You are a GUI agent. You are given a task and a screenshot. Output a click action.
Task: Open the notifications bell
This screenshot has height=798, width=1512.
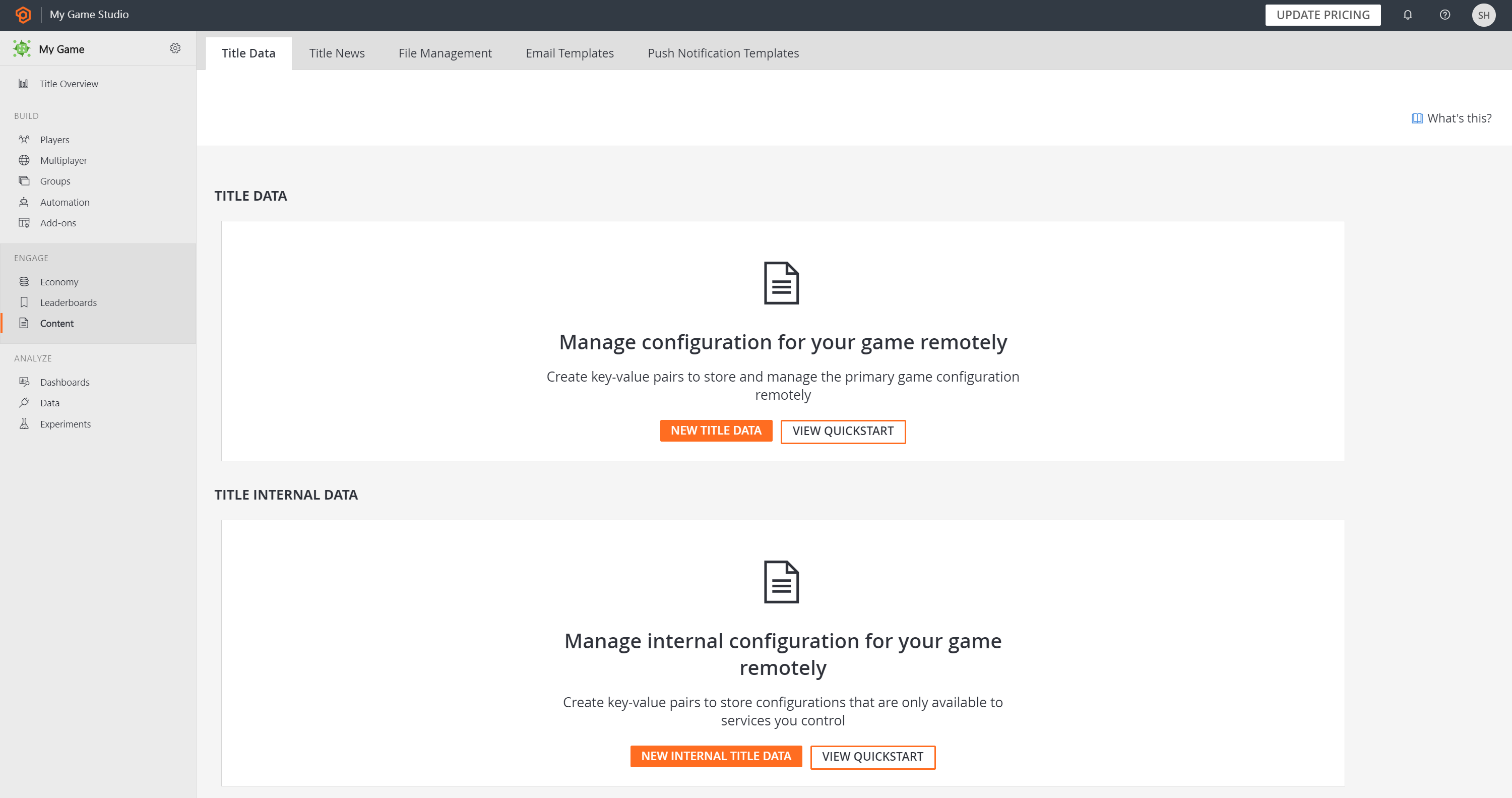point(1408,15)
